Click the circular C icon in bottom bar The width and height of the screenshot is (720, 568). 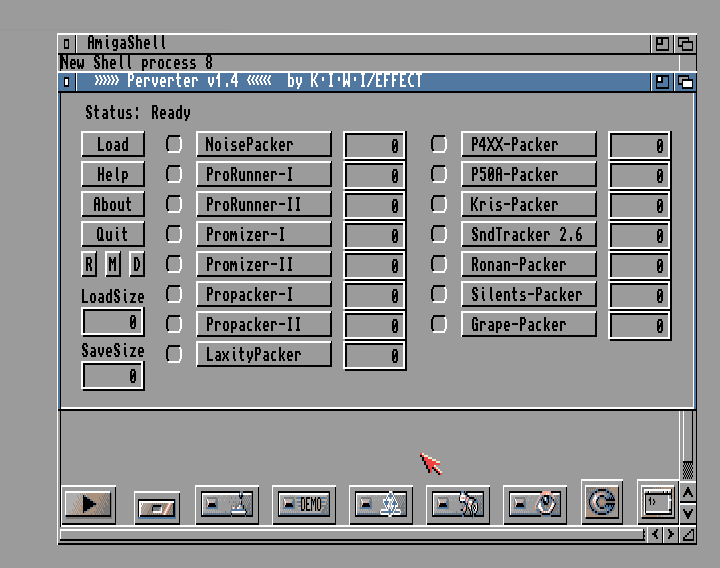pyautogui.click(x=601, y=503)
